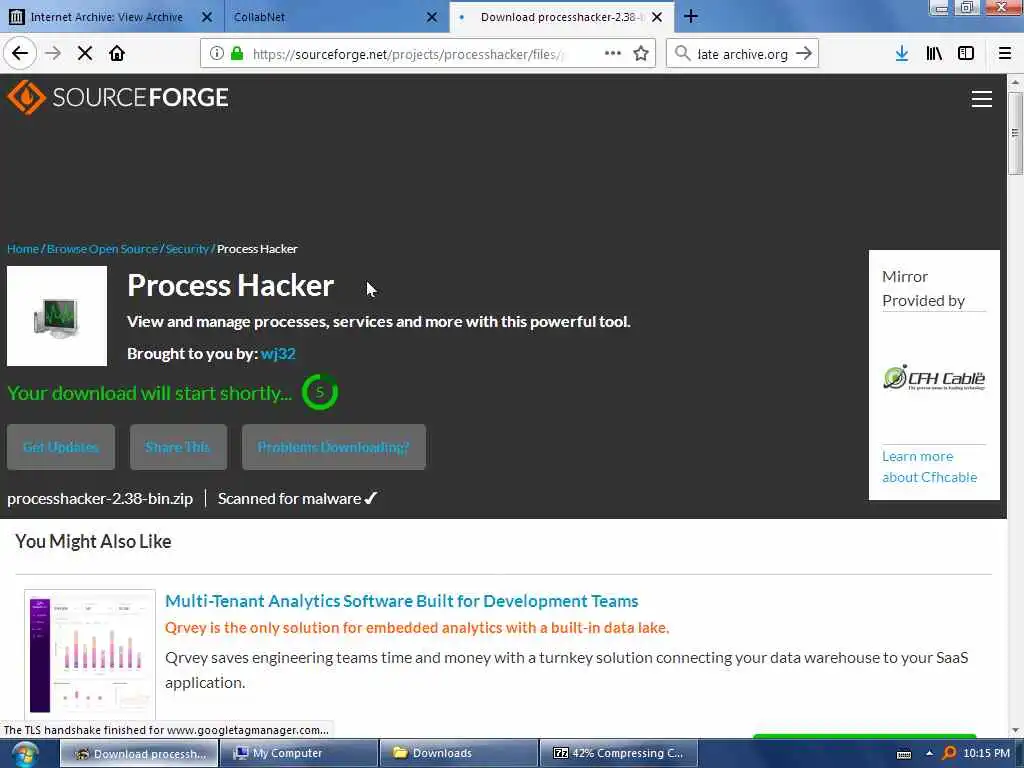Open the downloads arrow in toolbar
This screenshot has height=768, width=1024.
point(902,54)
